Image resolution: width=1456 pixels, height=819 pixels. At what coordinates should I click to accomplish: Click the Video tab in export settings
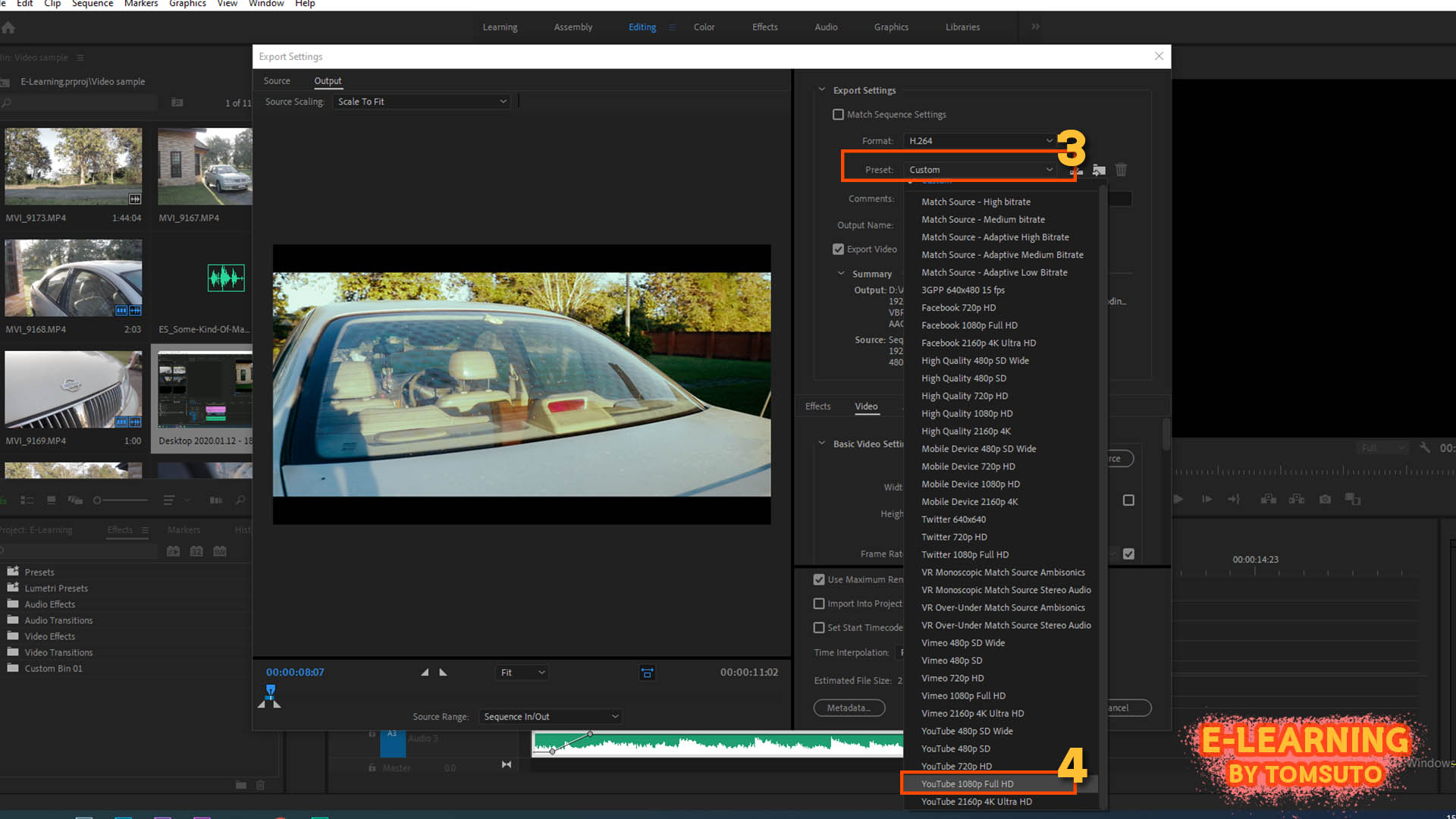[x=865, y=406]
